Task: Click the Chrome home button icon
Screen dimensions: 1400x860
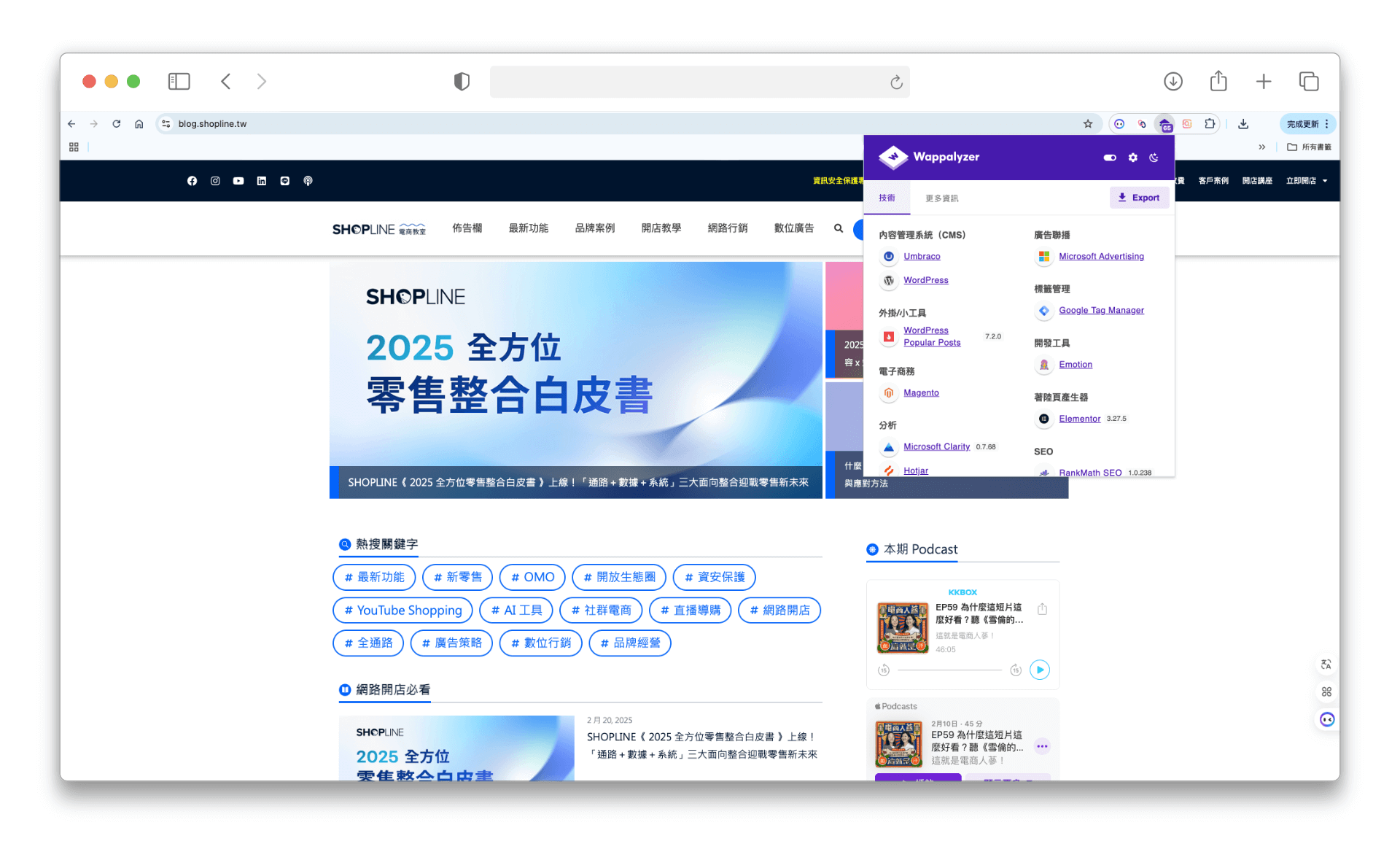Action: coord(139,124)
